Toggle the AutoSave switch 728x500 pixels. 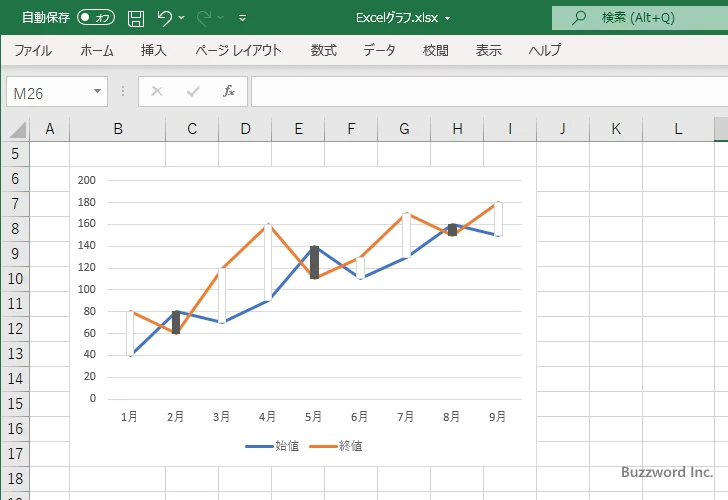click(x=96, y=18)
